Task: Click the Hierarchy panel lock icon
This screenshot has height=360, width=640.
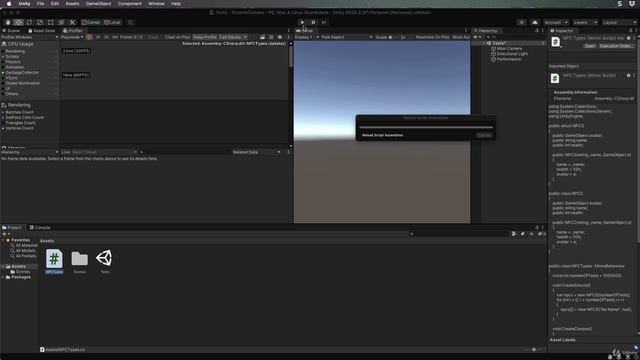Action: (537, 31)
